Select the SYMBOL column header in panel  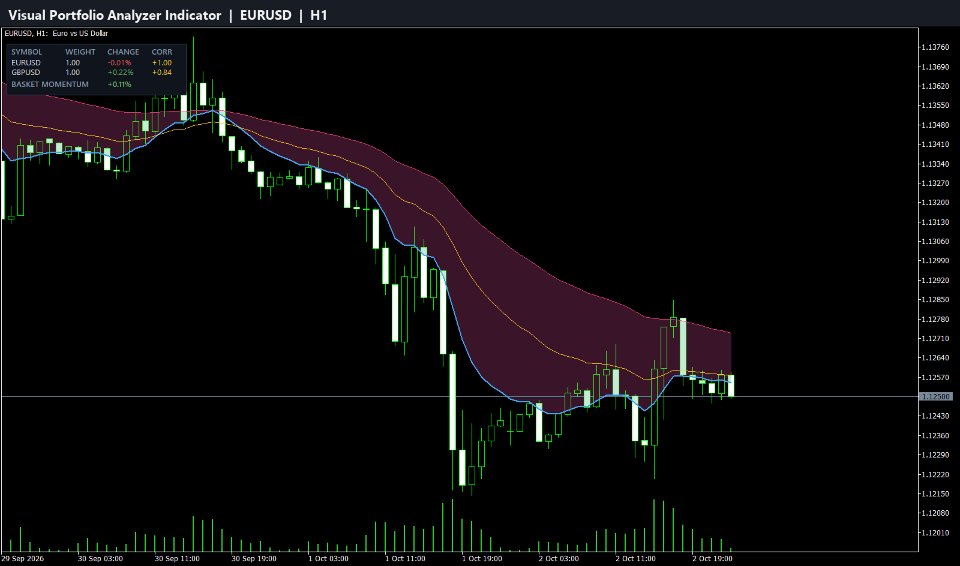[x=27, y=52]
